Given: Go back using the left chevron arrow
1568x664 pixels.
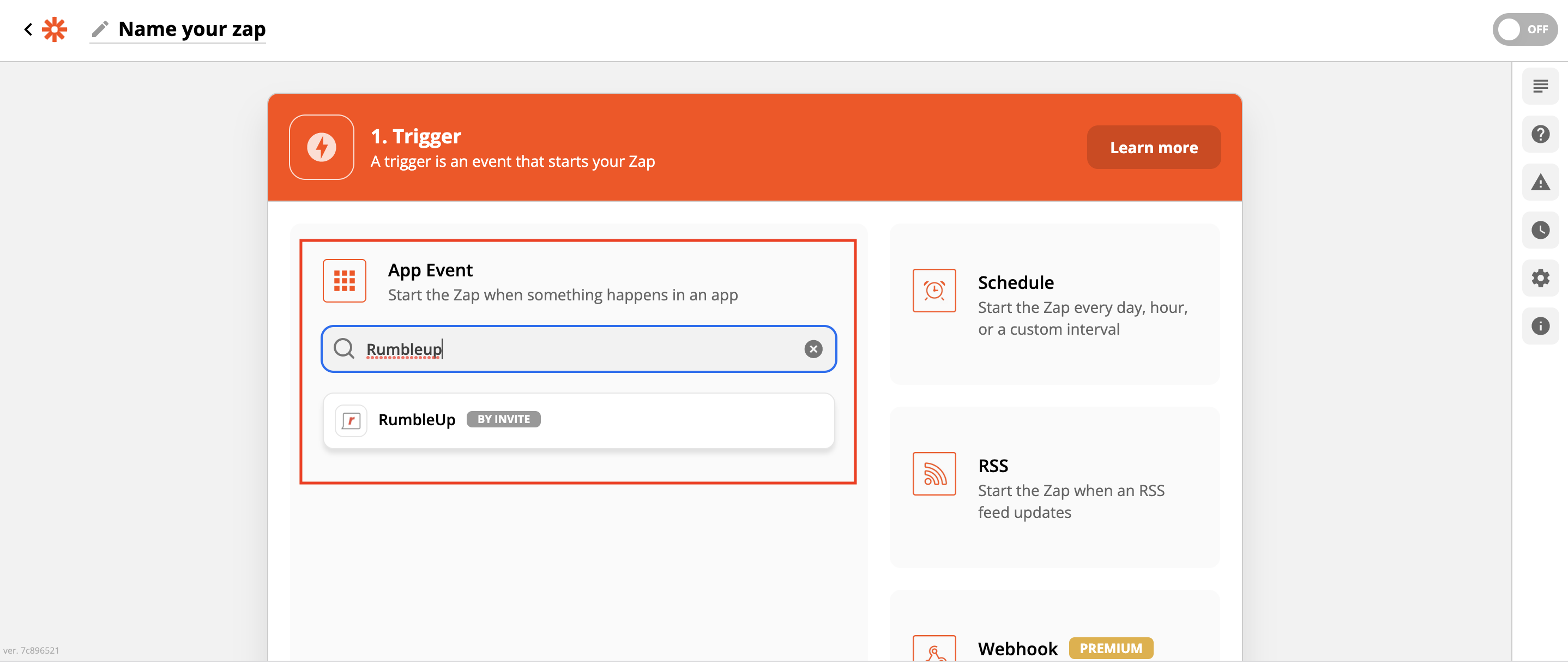Looking at the screenshot, I should pos(28,29).
